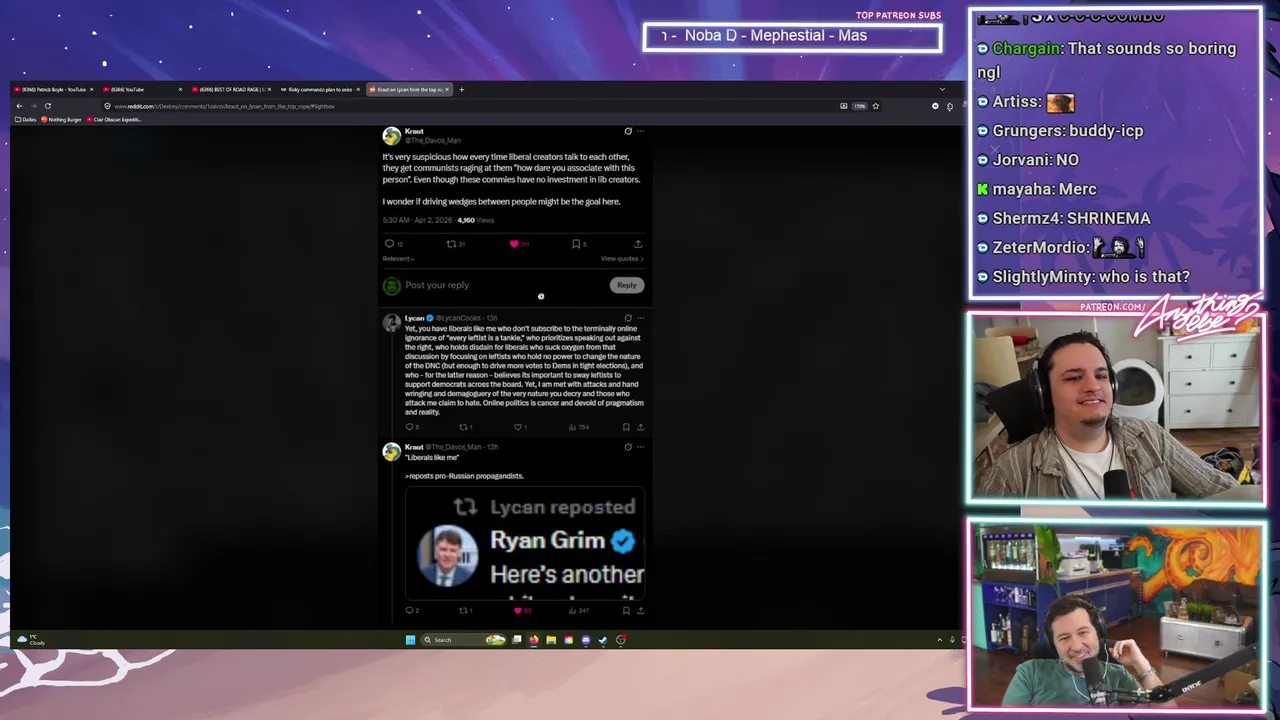Image resolution: width=1280 pixels, height=720 pixels.
Task: Click reply icon on Lycan's tweet
Action: (409, 427)
